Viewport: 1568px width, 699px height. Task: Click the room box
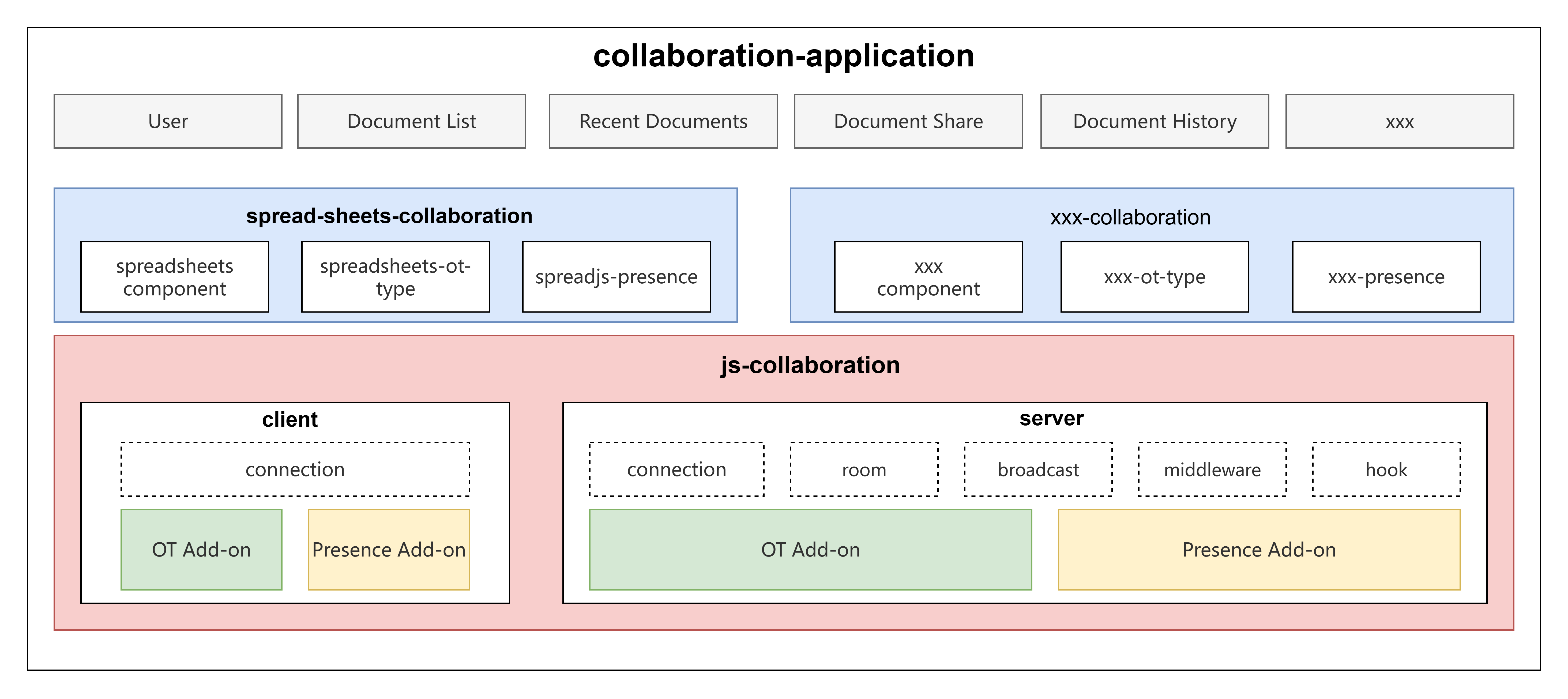pyautogui.click(x=864, y=469)
